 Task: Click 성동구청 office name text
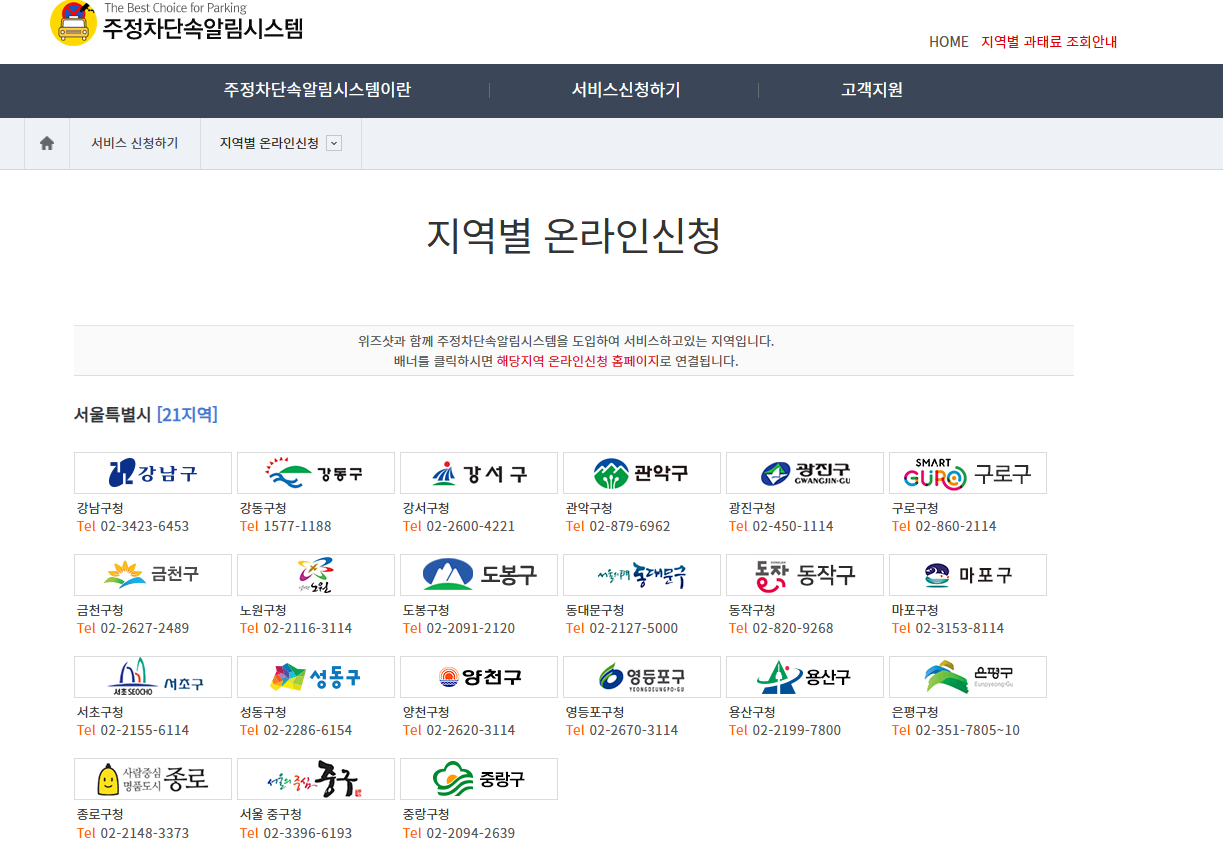click(263, 712)
